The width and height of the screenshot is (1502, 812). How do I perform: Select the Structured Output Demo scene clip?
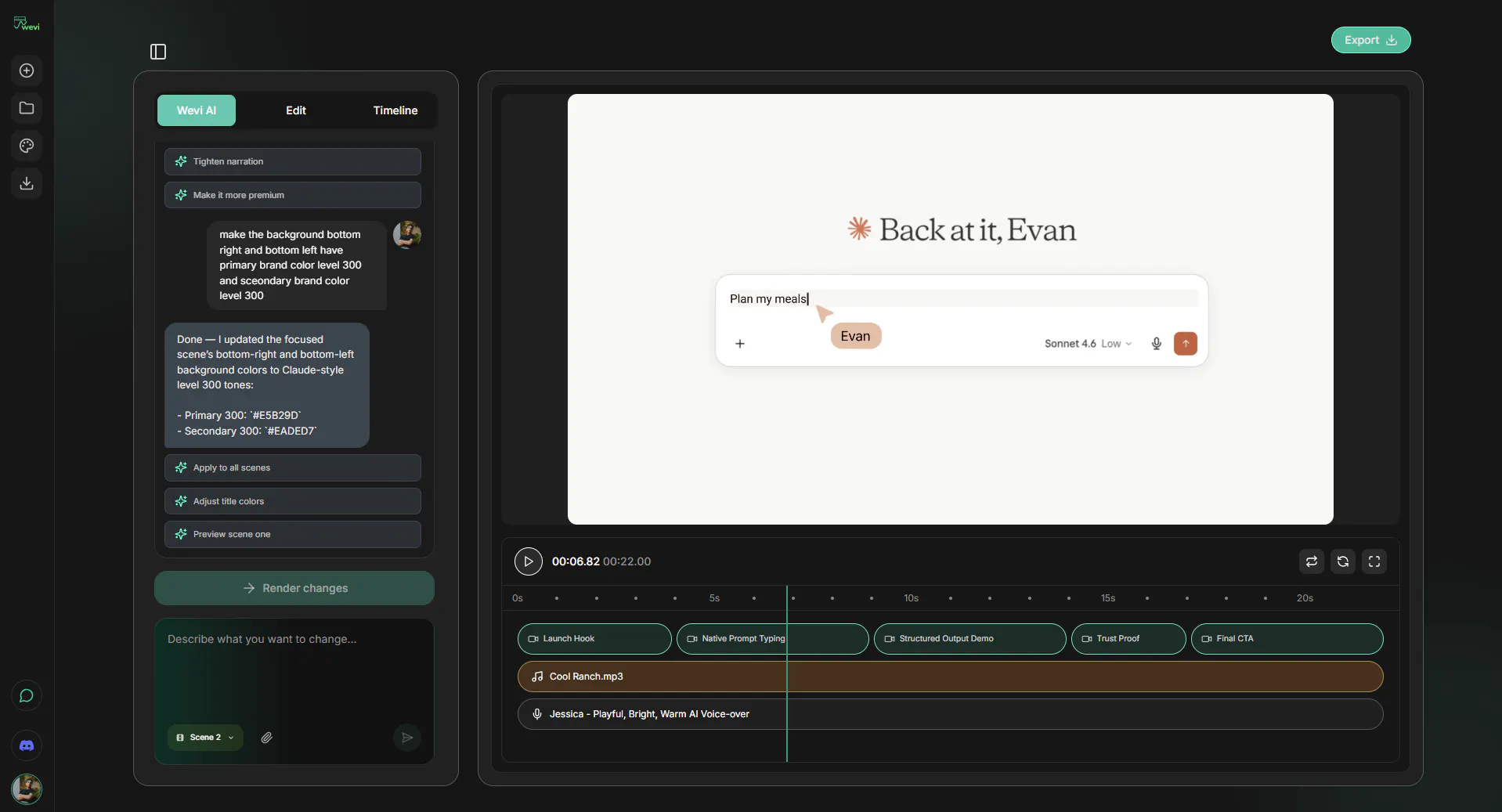click(970, 639)
